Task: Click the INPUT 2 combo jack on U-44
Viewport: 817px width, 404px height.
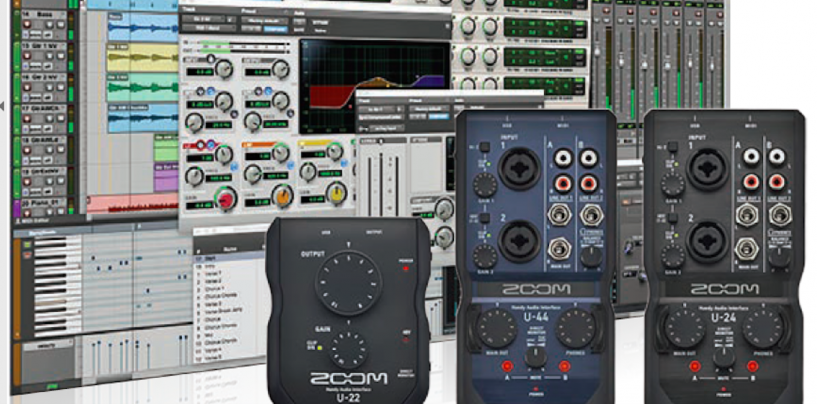Action: pyautogui.click(x=519, y=240)
